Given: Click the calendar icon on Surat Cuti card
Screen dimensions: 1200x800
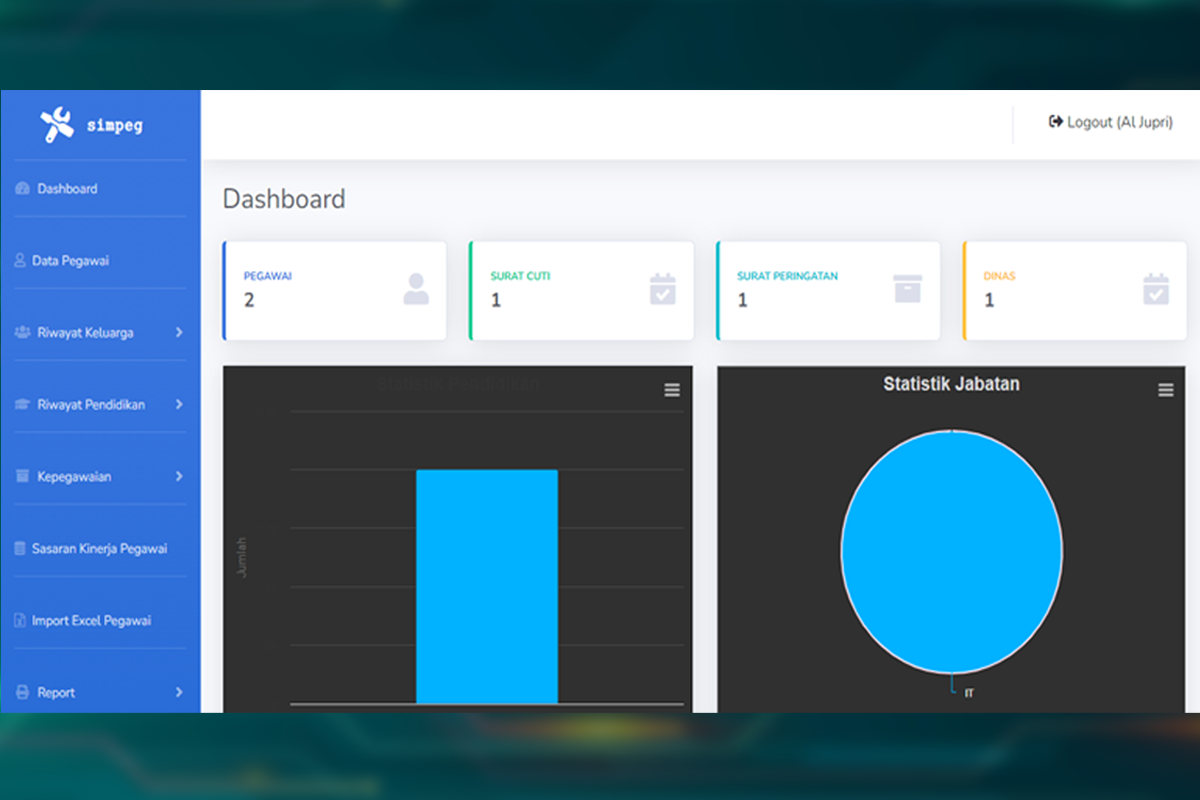Looking at the screenshot, I should (x=662, y=289).
